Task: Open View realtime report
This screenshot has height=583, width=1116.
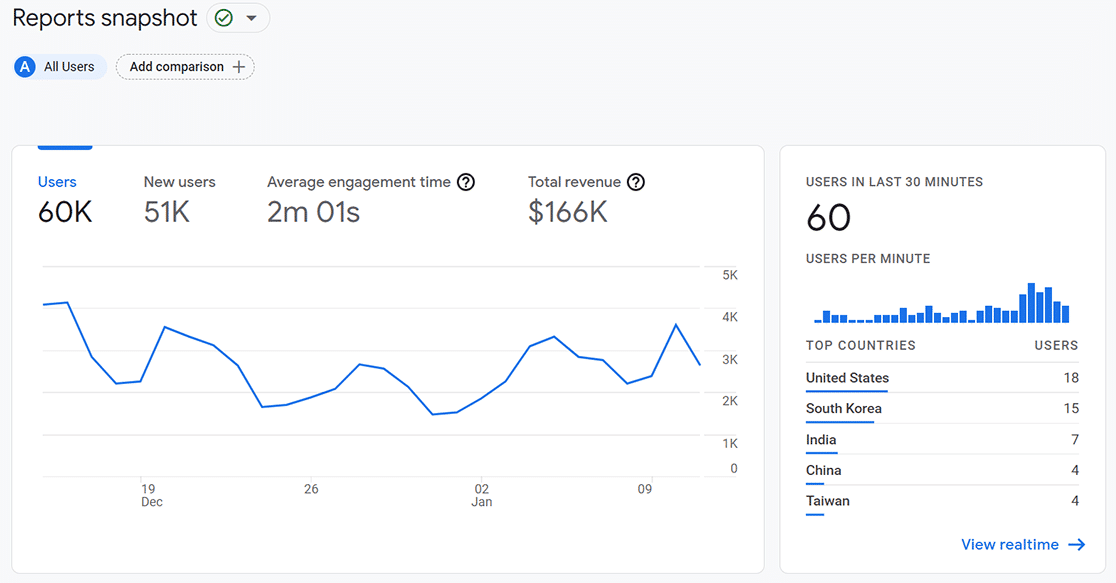Action: click(x=1010, y=544)
